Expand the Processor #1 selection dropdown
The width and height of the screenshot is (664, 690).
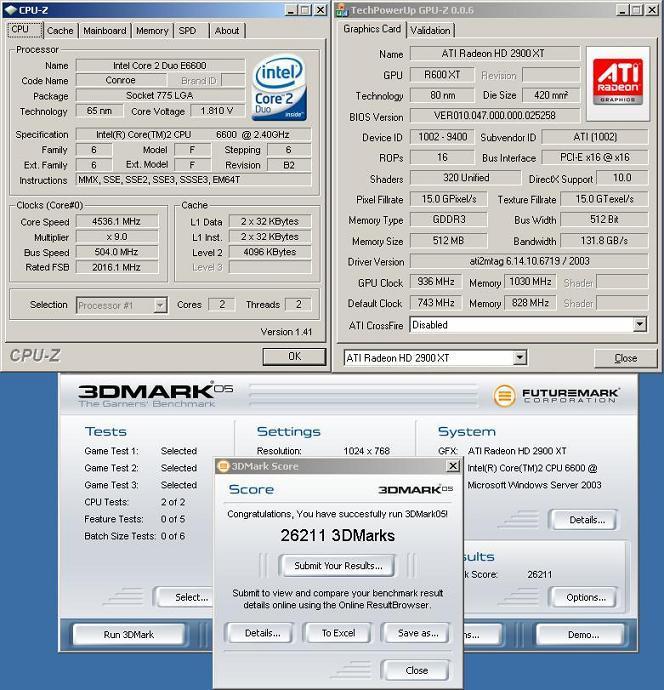pyautogui.click(x=160, y=305)
